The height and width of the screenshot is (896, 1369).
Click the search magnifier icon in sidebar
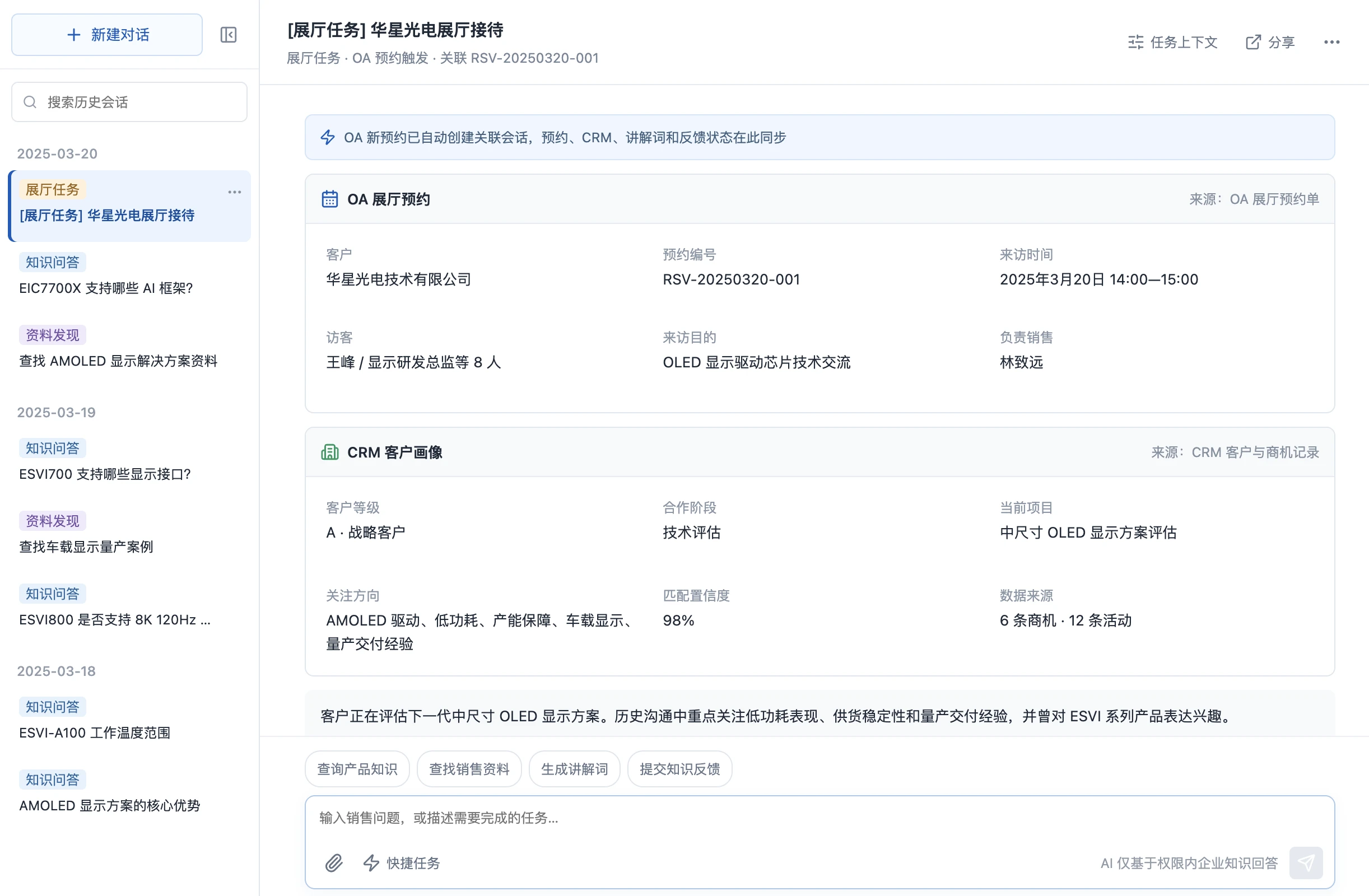(x=30, y=102)
